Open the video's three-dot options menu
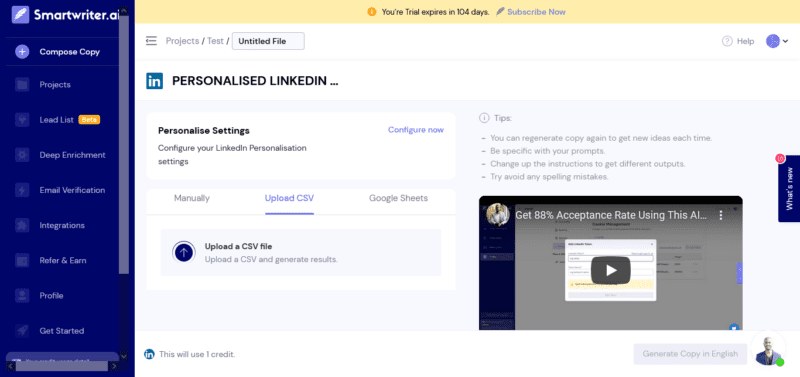The width and height of the screenshot is (800, 377). (721, 215)
